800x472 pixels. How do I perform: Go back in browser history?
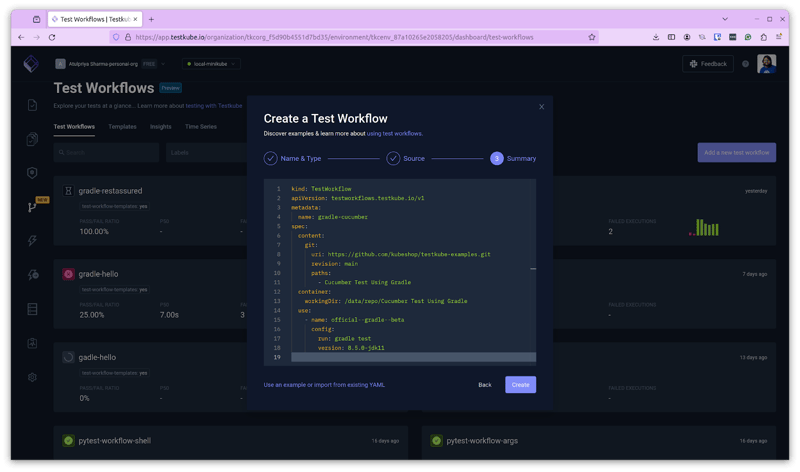click(x=21, y=37)
